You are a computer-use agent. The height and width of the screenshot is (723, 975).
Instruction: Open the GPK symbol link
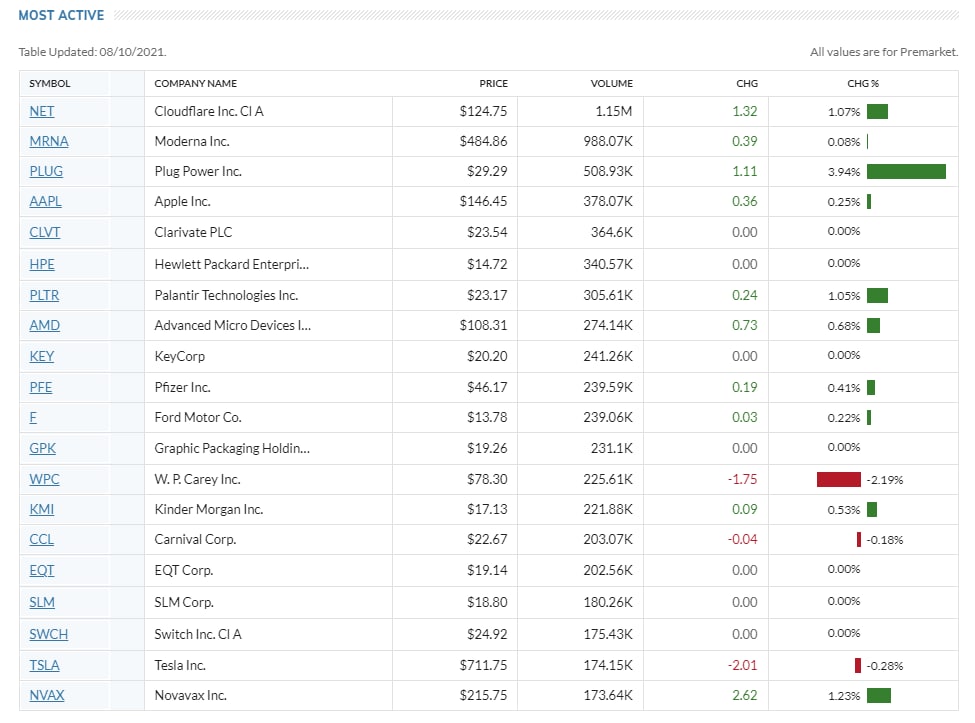pyautogui.click(x=42, y=448)
